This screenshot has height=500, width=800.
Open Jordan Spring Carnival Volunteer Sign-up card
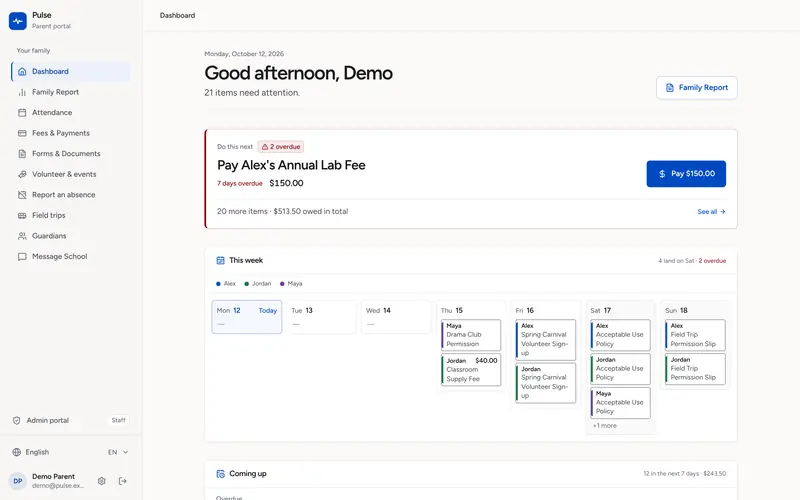point(545,383)
